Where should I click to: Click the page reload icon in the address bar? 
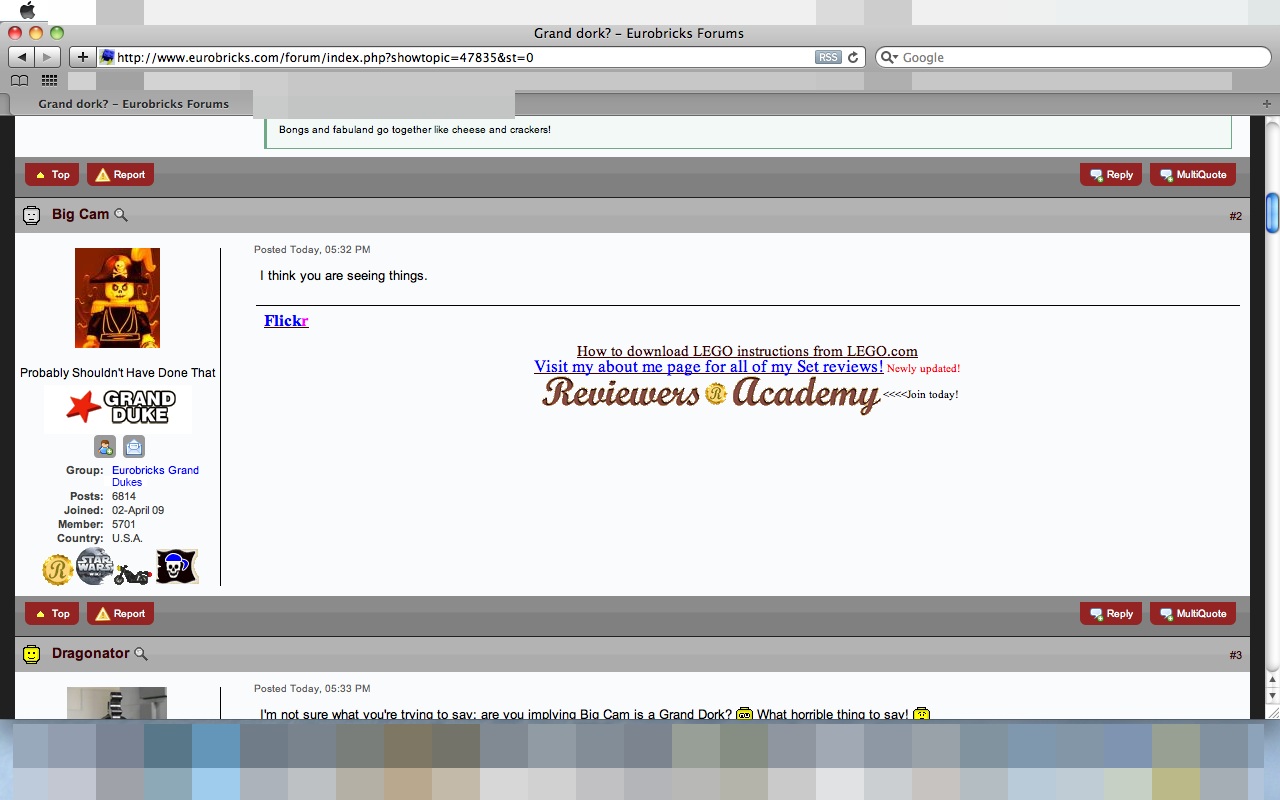pyautogui.click(x=852, y=57)
